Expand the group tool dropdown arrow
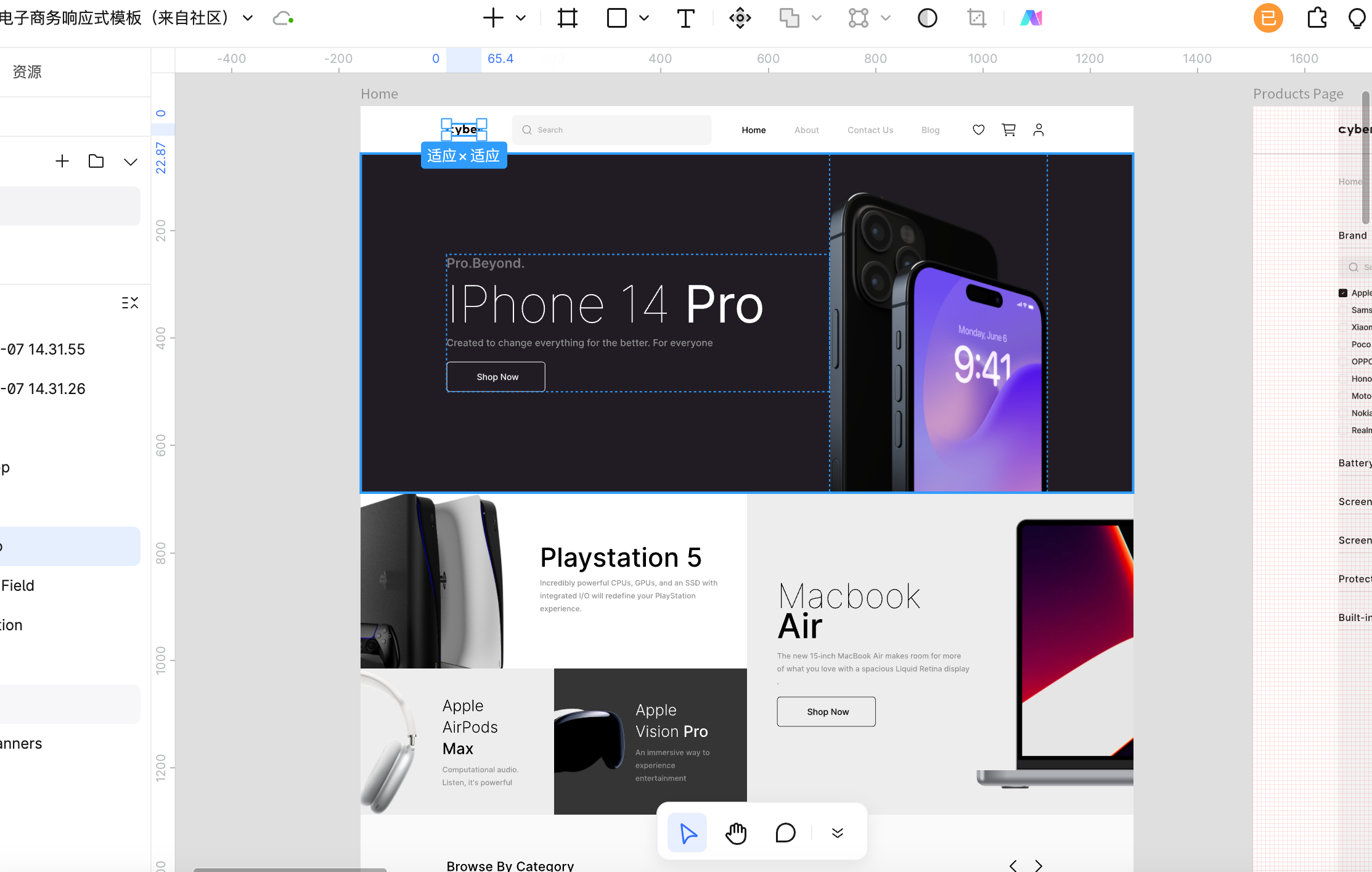The height and width of the screenshot is (872, 1372). (886, 18)
